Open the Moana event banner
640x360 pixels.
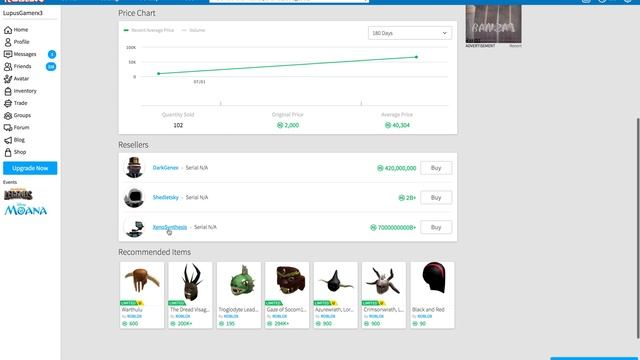click(26, 209)
